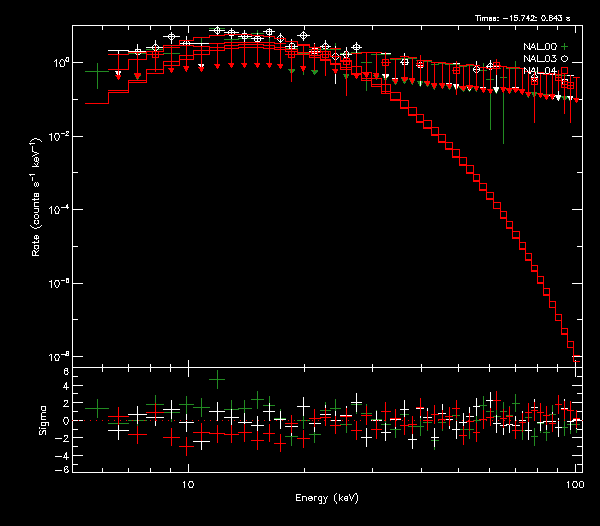Click the Sigma axis label

tap(43, 420)
